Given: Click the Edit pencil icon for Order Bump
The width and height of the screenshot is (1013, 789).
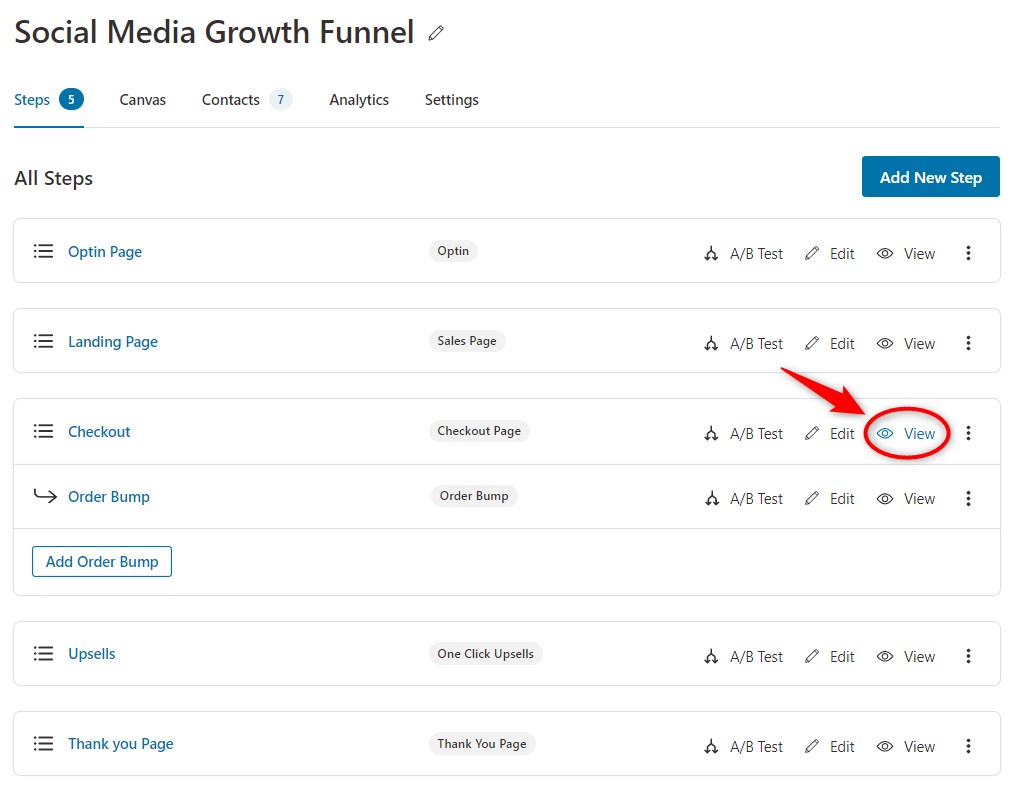Looking at the screenshot, I should pos(812,498).
